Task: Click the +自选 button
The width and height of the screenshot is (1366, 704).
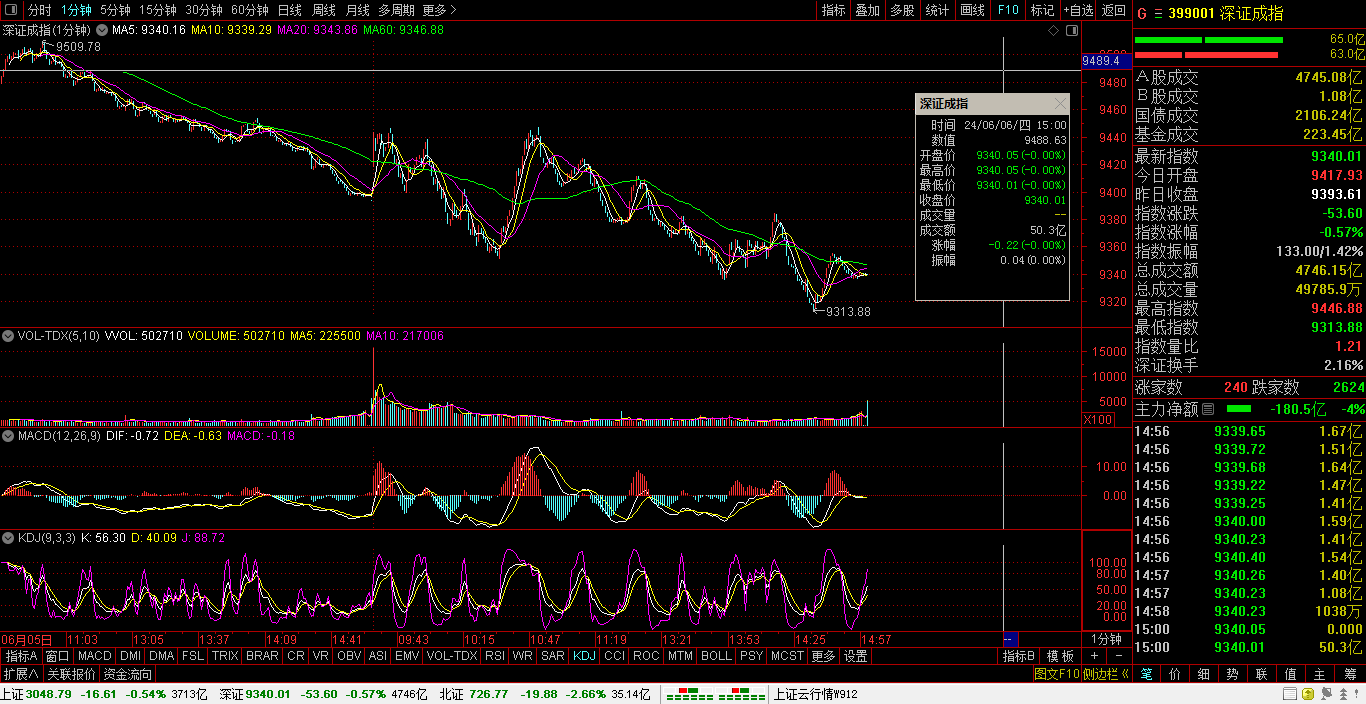Action: point(1078,10)
